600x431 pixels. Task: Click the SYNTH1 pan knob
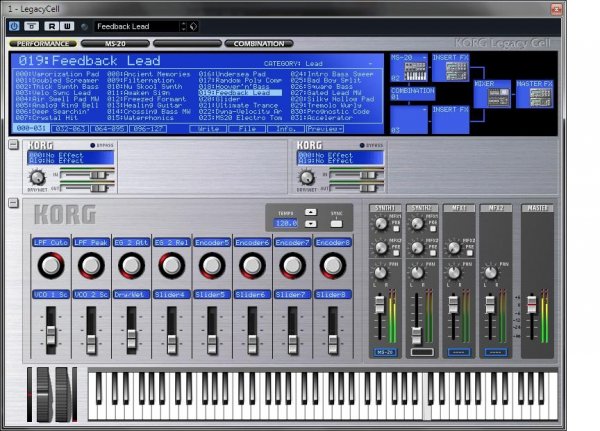pos(380,273)
